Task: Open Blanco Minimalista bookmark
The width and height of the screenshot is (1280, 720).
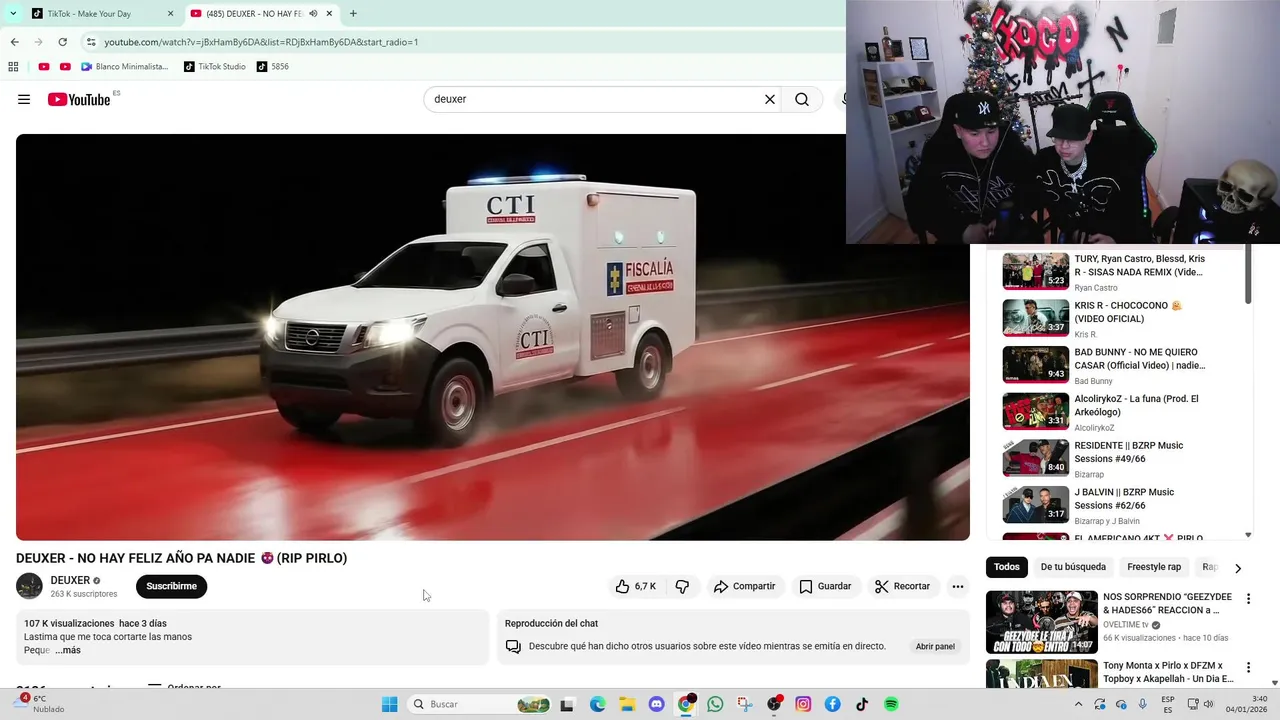Action: (124, 67)
